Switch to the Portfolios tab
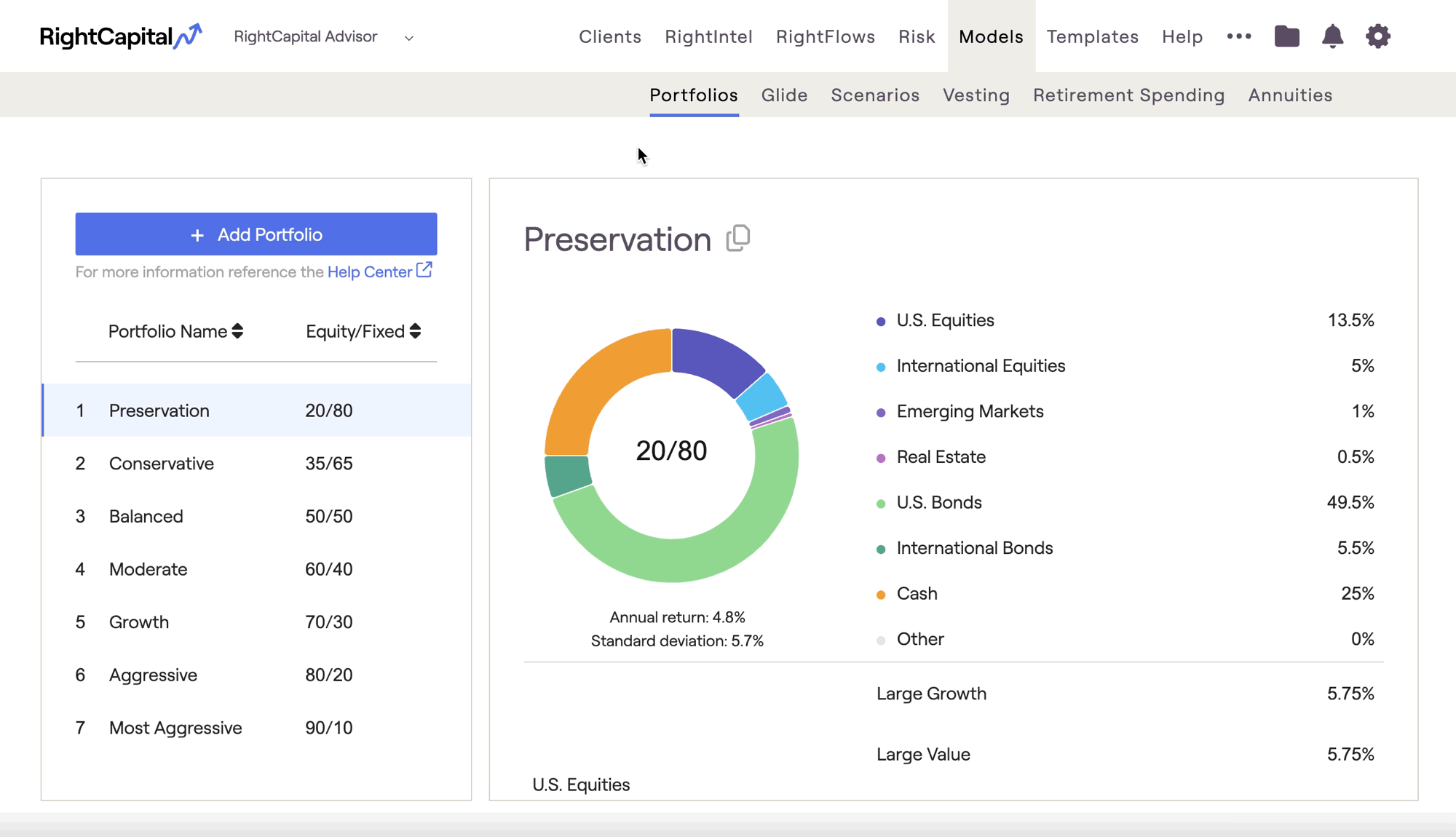Screen dimensions: 1456x837 694,95
